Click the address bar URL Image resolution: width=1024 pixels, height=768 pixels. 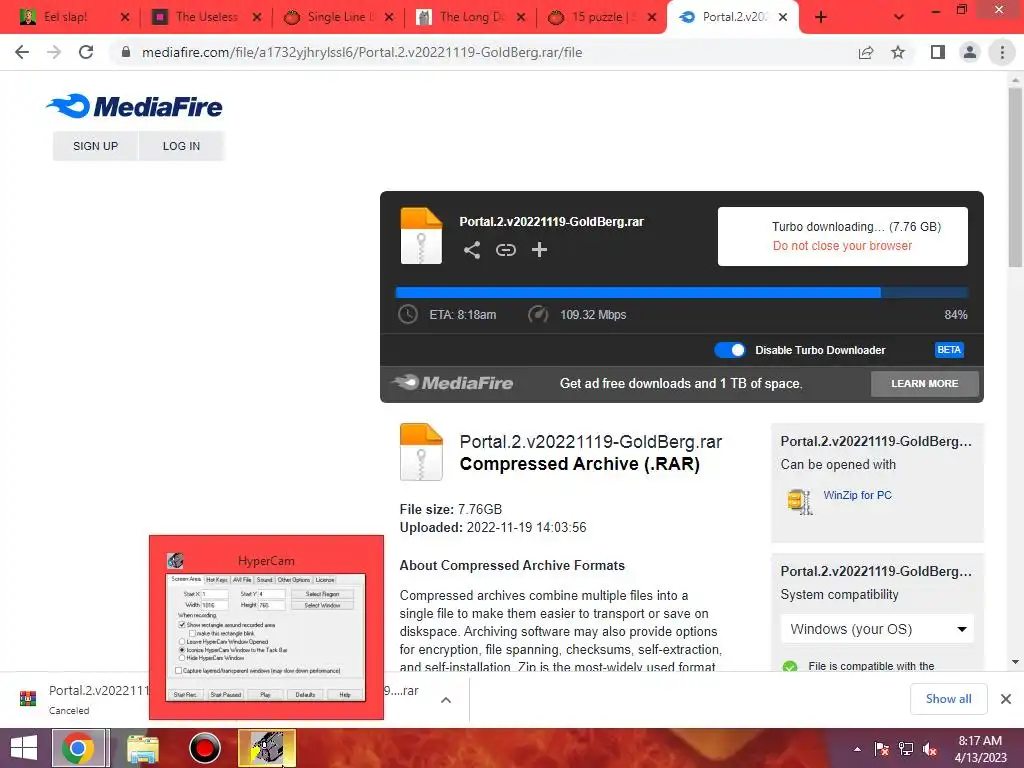(362, 52)
